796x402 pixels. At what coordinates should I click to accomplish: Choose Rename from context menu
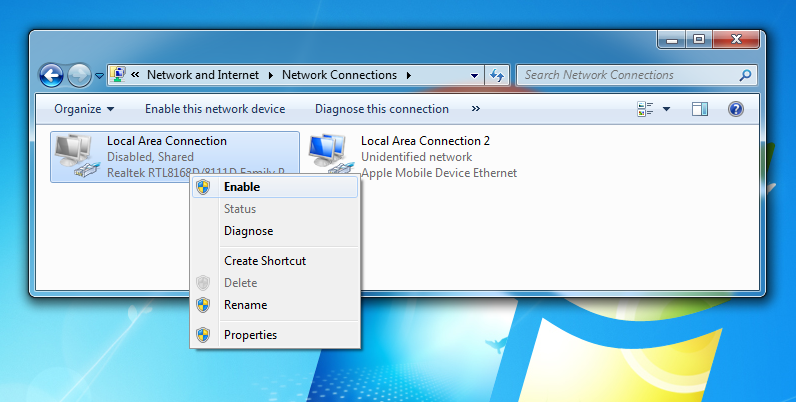(x=275, y=305)
